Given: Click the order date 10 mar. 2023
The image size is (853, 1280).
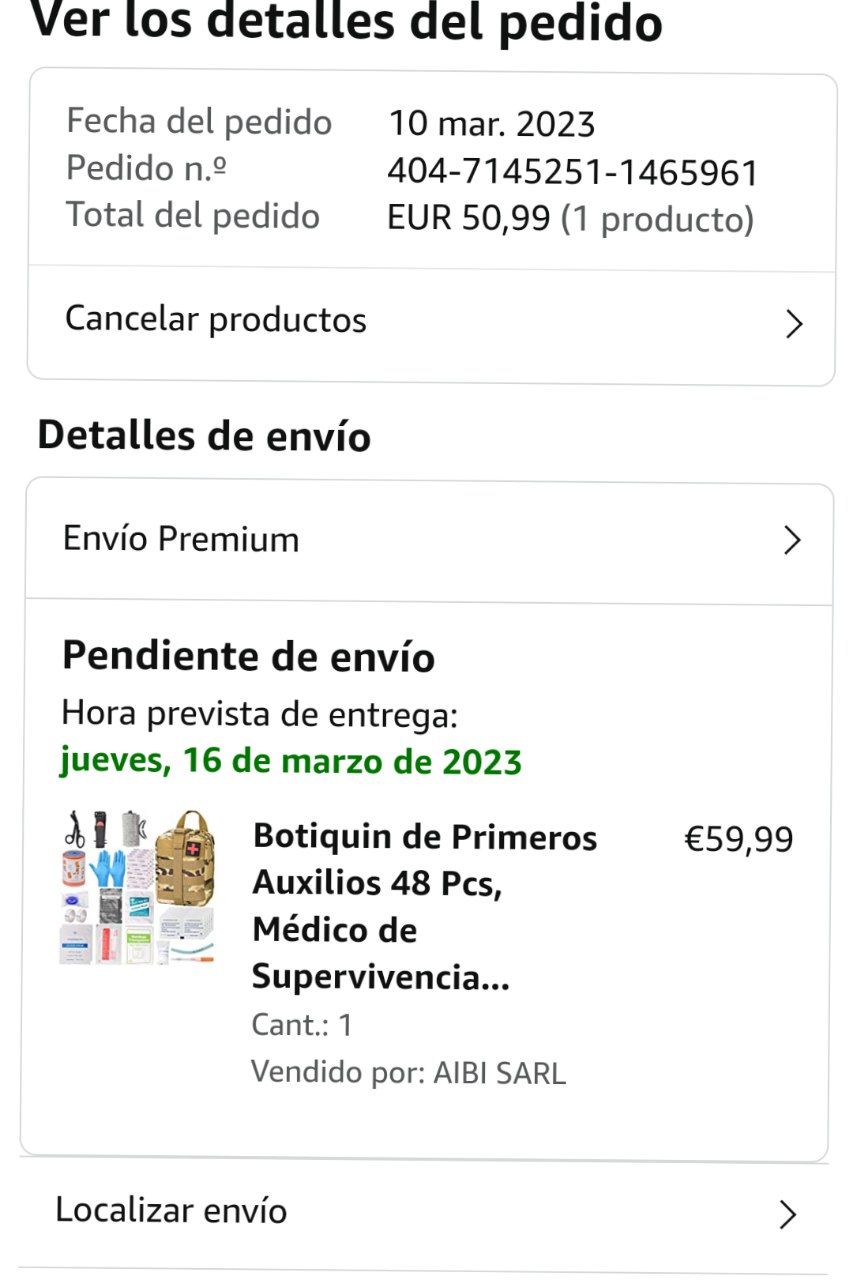Looking at the screenshot, I should [491, 125].
